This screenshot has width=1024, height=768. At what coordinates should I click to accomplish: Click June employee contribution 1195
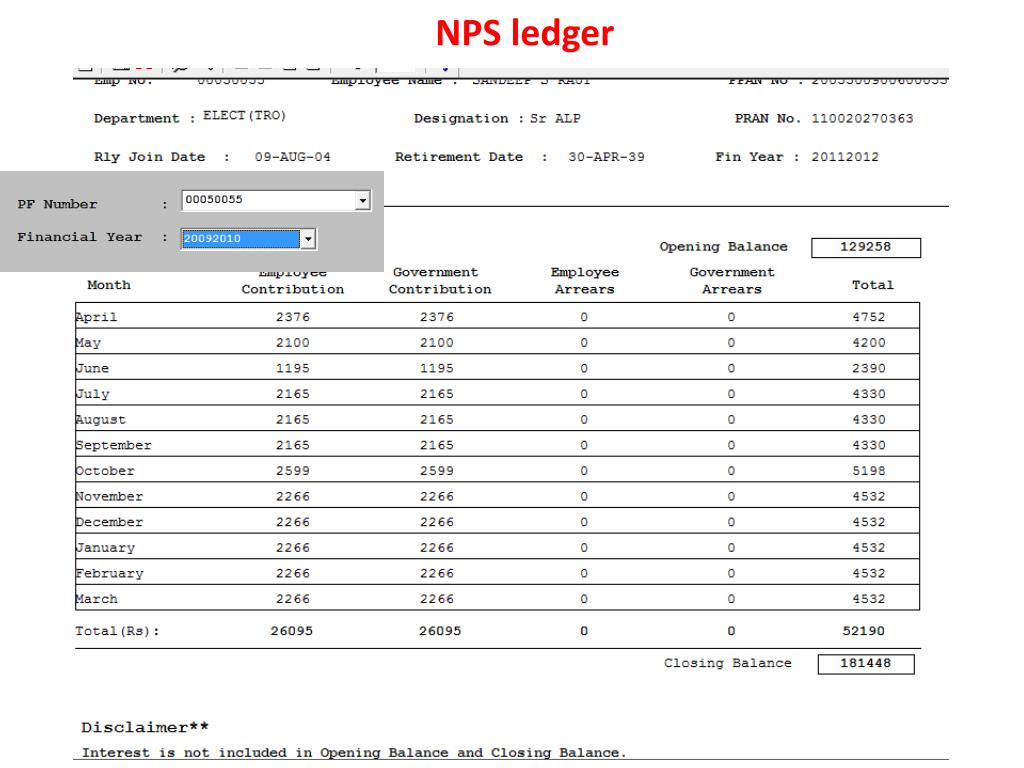pos(293,368)
